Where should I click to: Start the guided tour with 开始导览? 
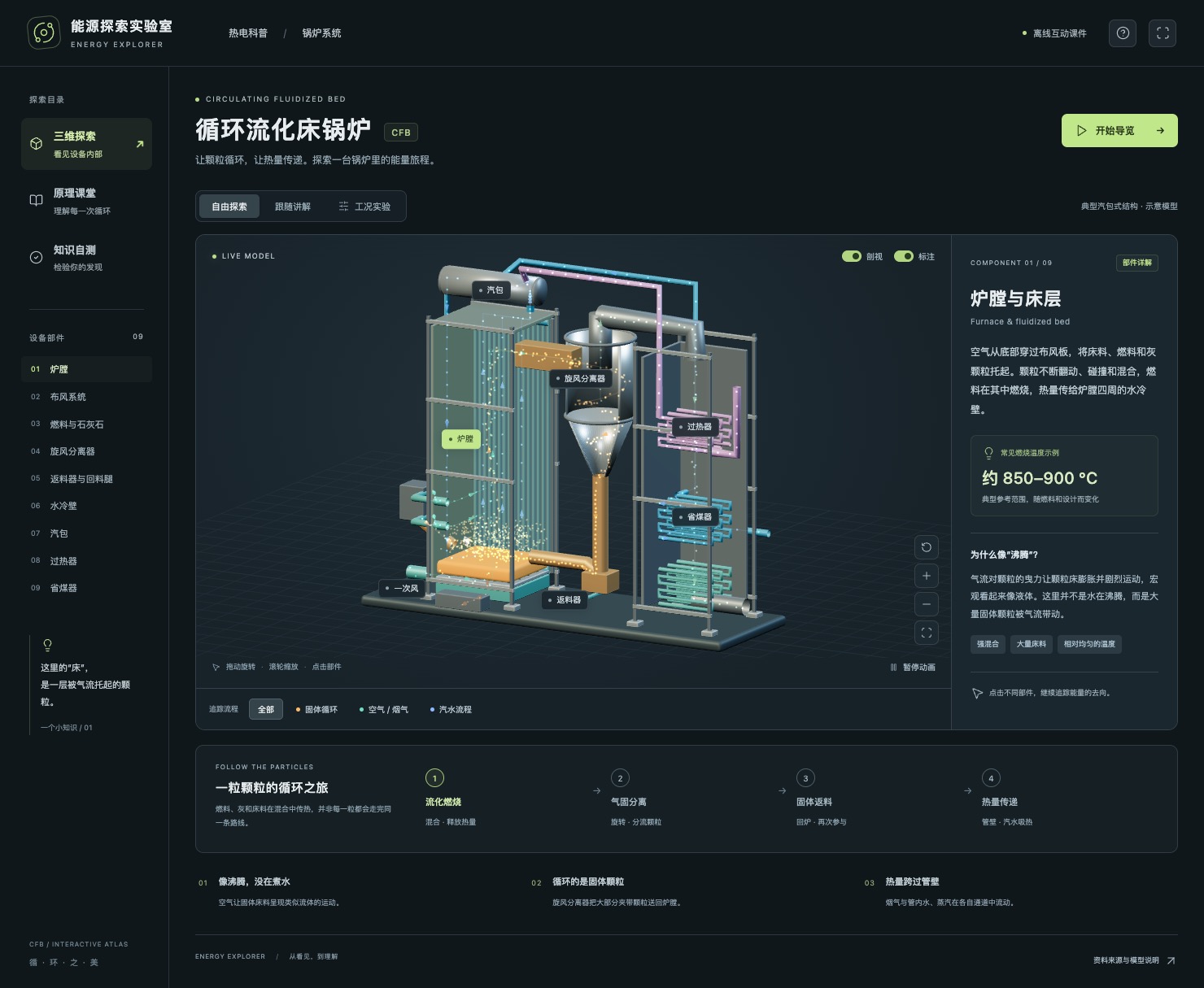pos(1119,130)
